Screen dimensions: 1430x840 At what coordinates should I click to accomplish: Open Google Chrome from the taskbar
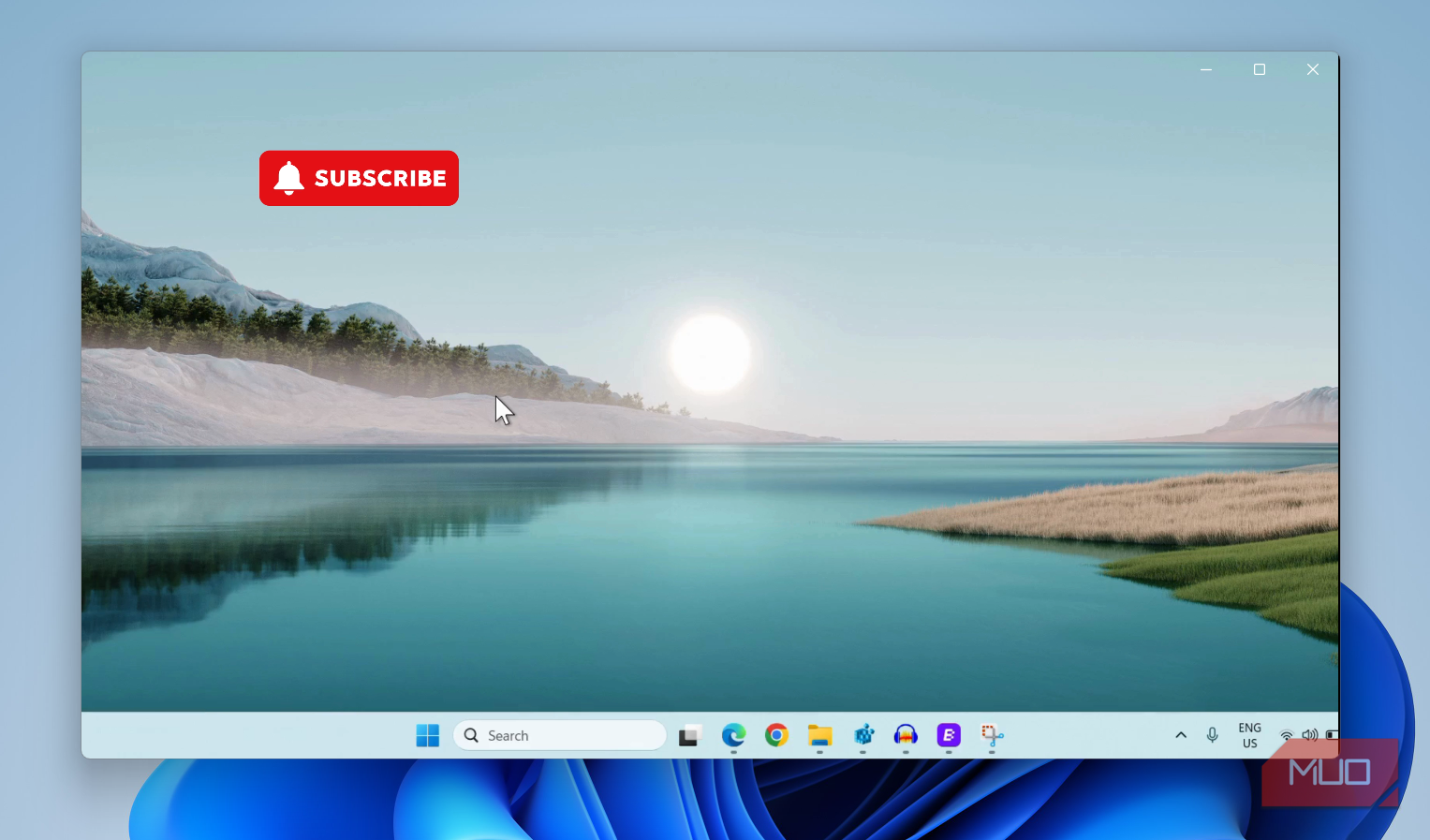tap(776, 736)
